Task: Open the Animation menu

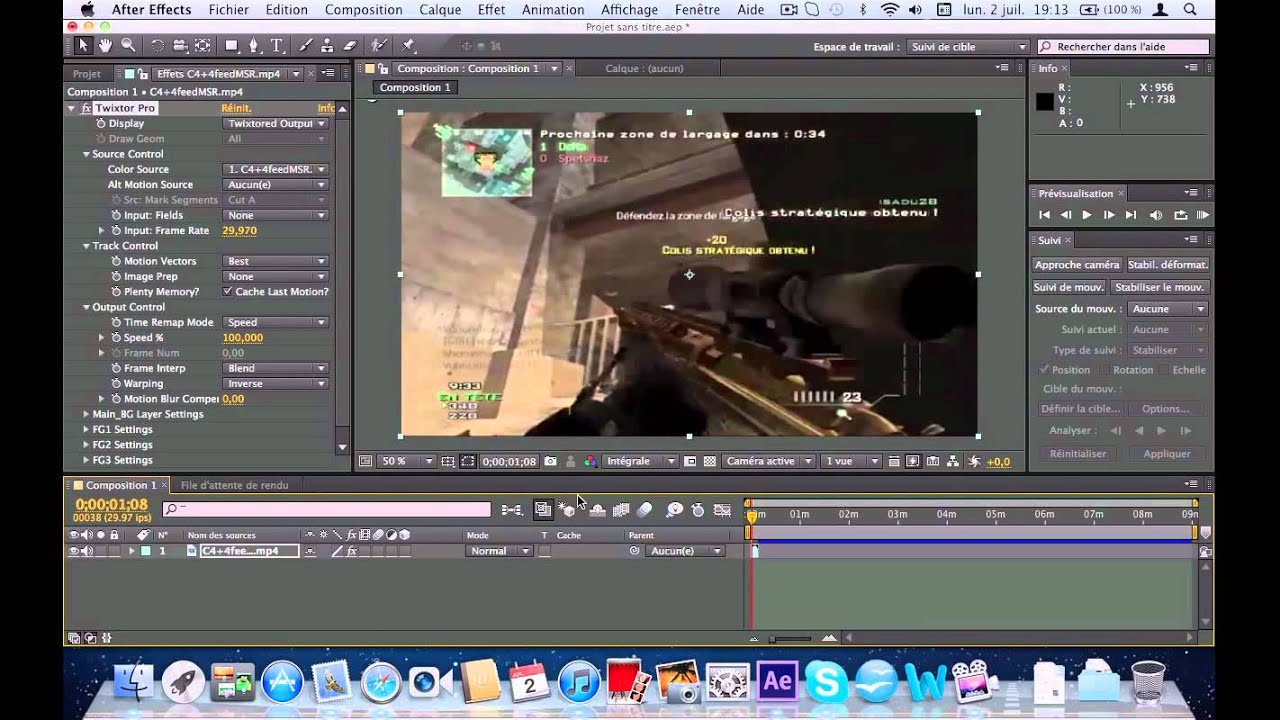Action: (x=553, y=10)
